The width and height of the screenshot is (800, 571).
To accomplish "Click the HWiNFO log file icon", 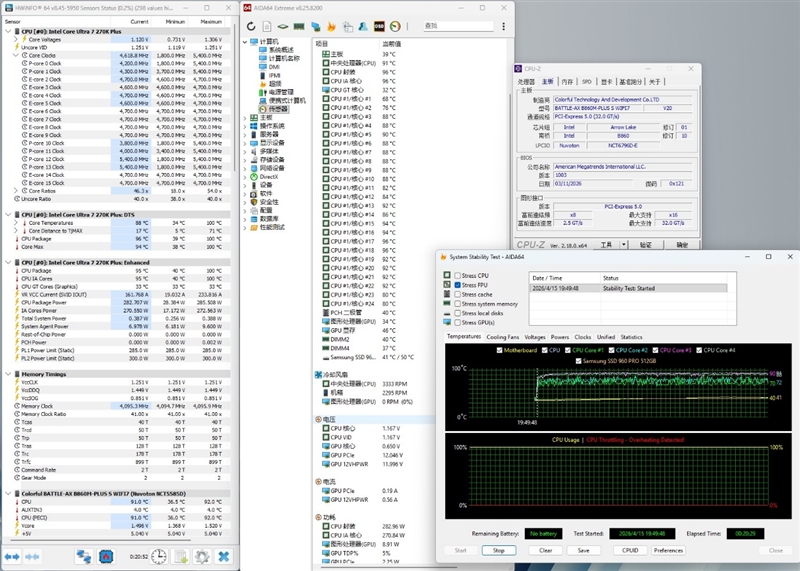I will (x=181, y=556).
